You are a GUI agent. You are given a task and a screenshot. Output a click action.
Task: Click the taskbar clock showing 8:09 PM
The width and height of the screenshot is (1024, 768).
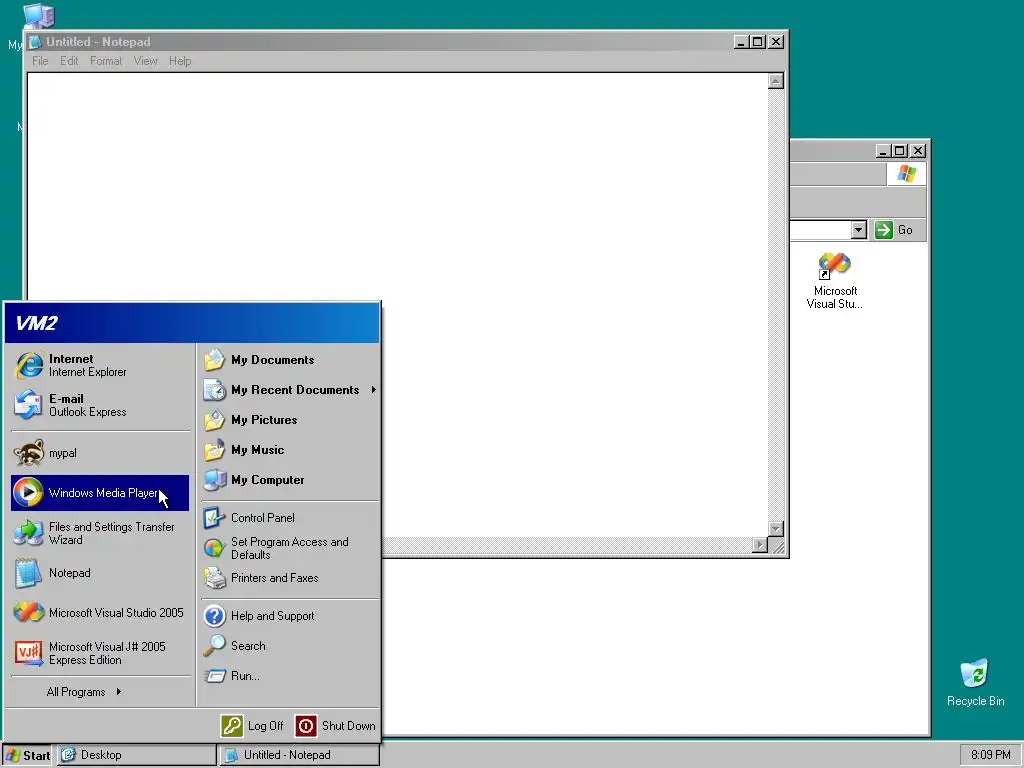coord(990,755)
